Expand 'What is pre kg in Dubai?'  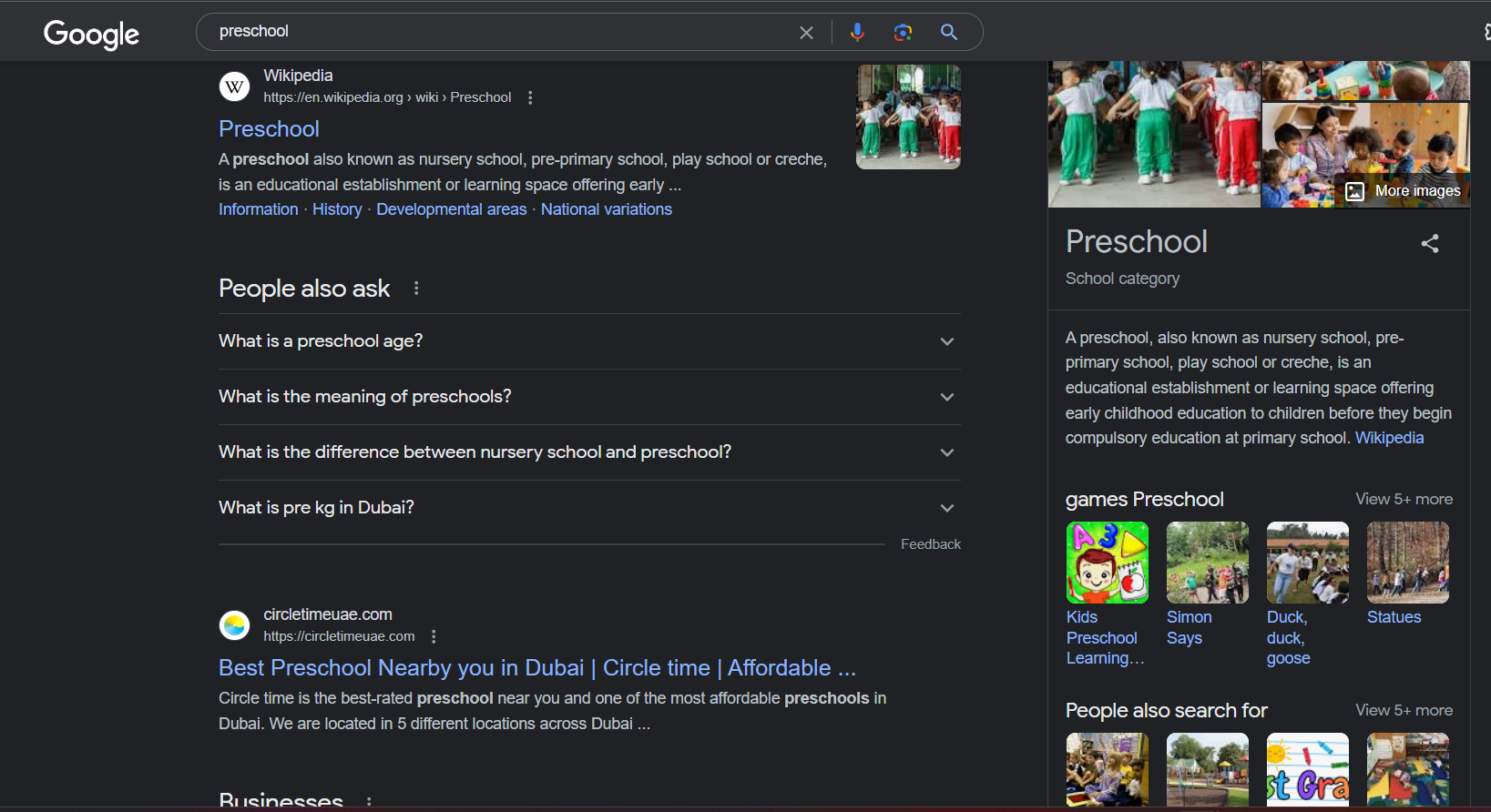(589, 508)
